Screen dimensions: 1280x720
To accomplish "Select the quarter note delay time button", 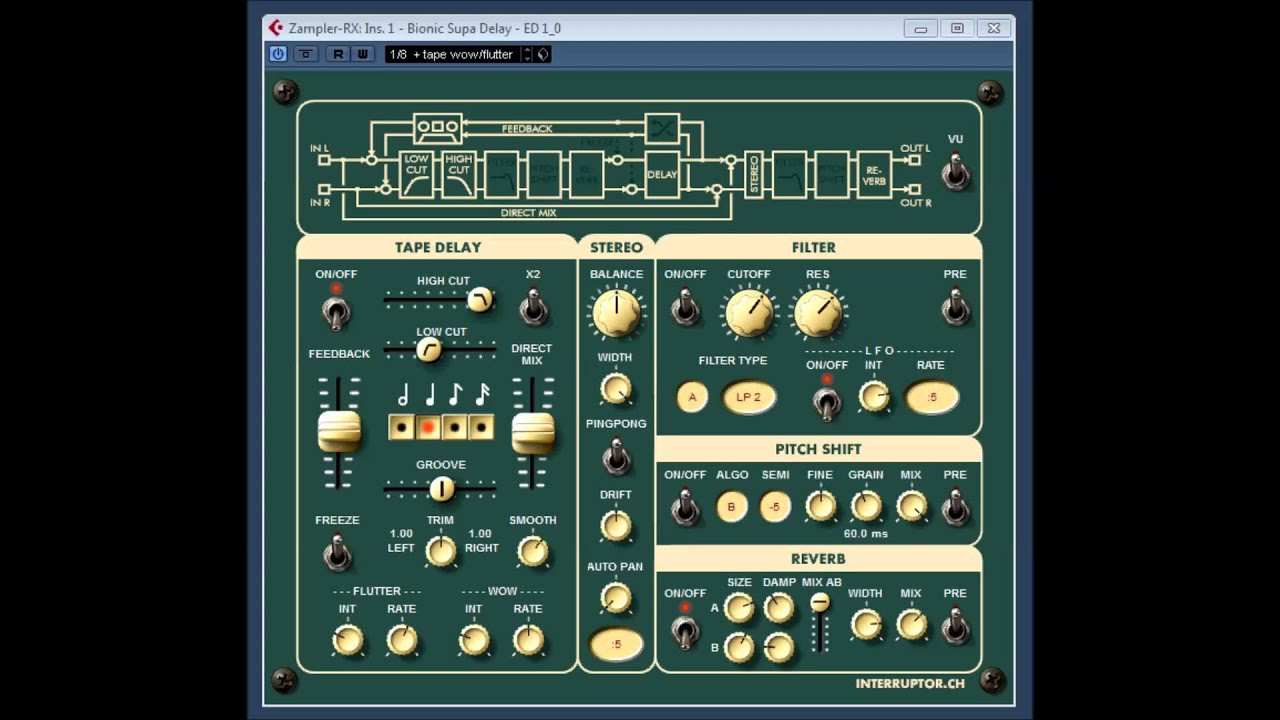I will [x=428, y=427].
